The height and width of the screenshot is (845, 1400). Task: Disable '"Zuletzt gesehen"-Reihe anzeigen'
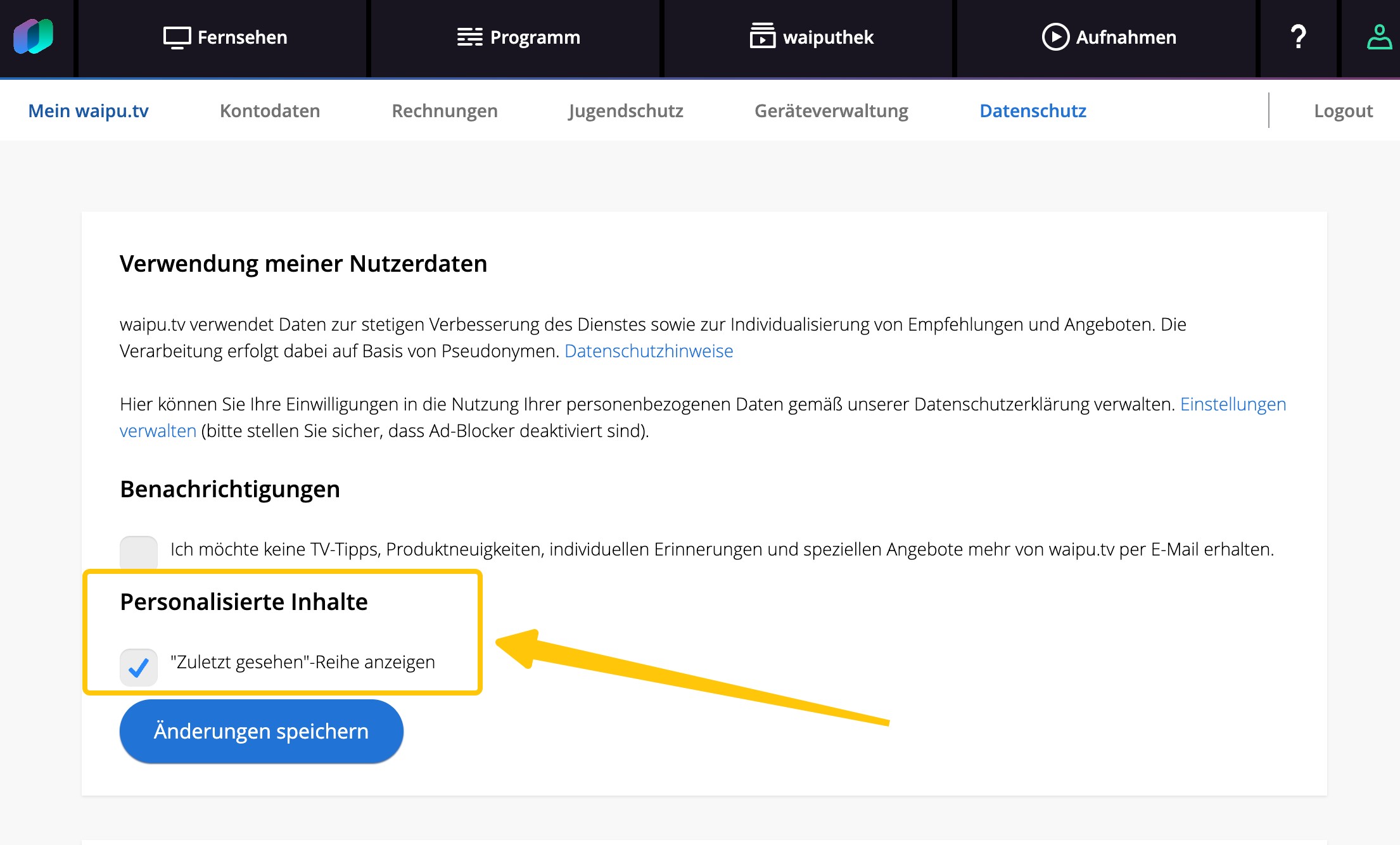point(138,666)
